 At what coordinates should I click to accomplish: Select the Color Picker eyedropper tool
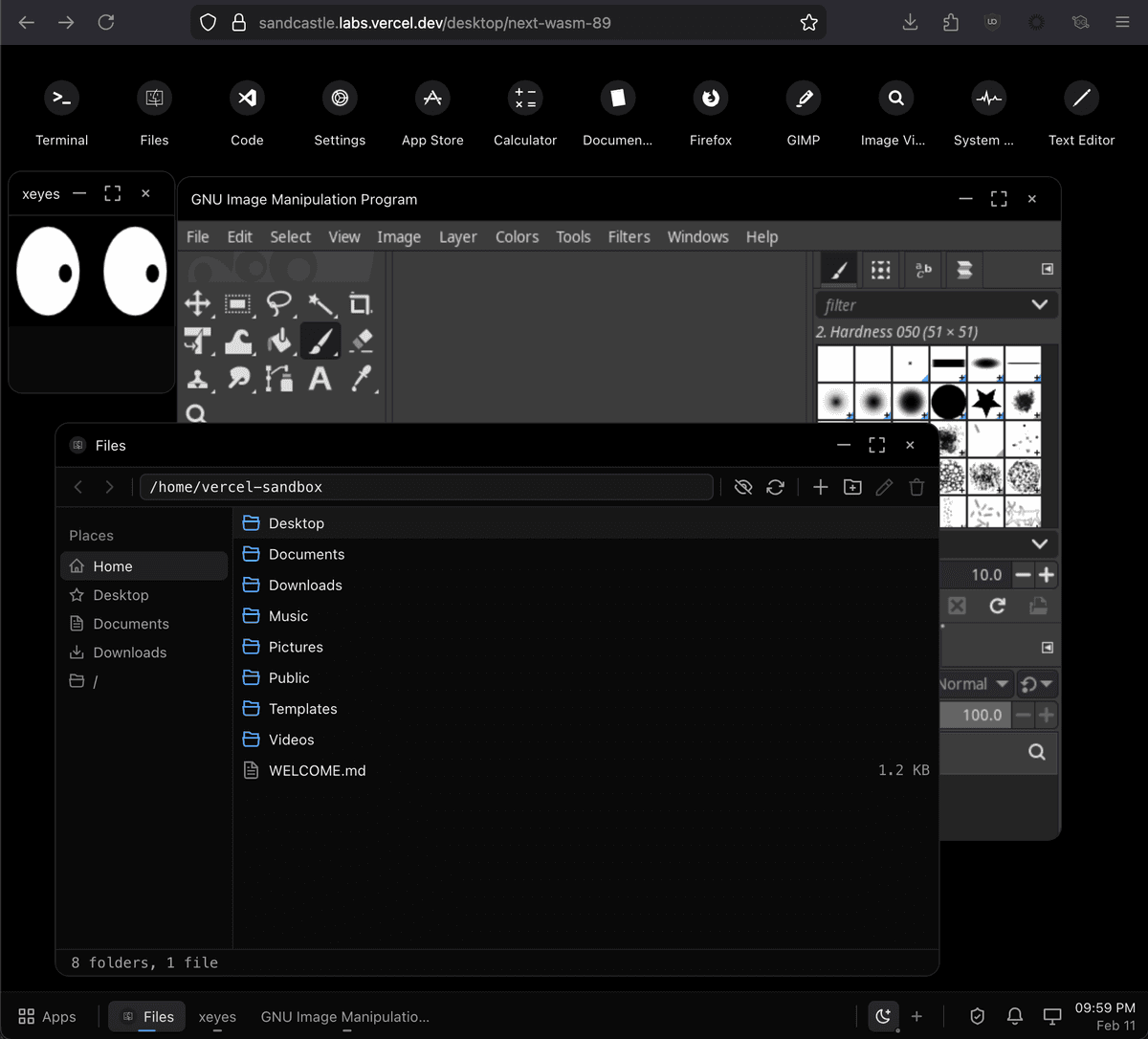click(x=362, y=379)
